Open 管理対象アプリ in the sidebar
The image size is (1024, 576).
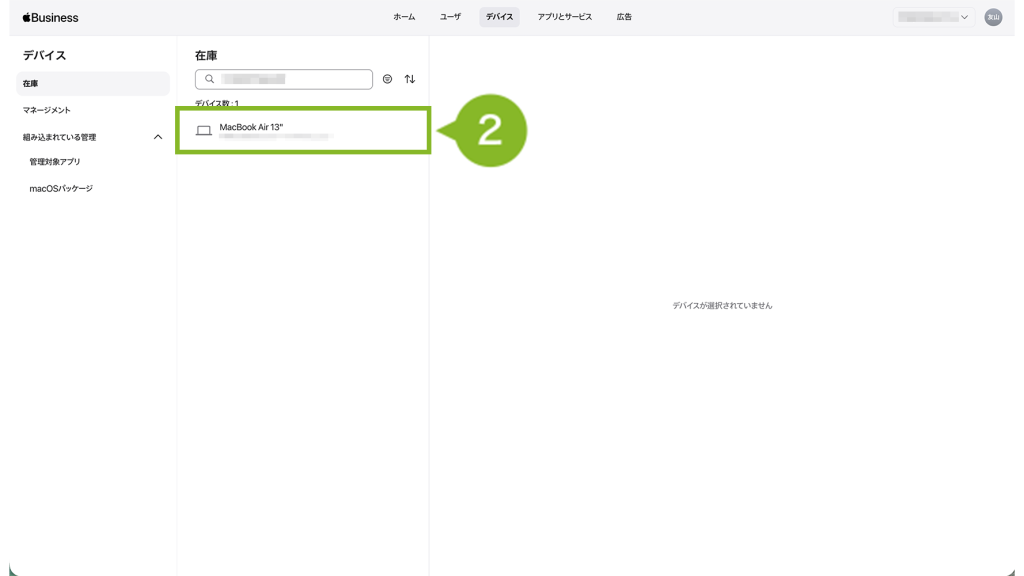point(55,162)
